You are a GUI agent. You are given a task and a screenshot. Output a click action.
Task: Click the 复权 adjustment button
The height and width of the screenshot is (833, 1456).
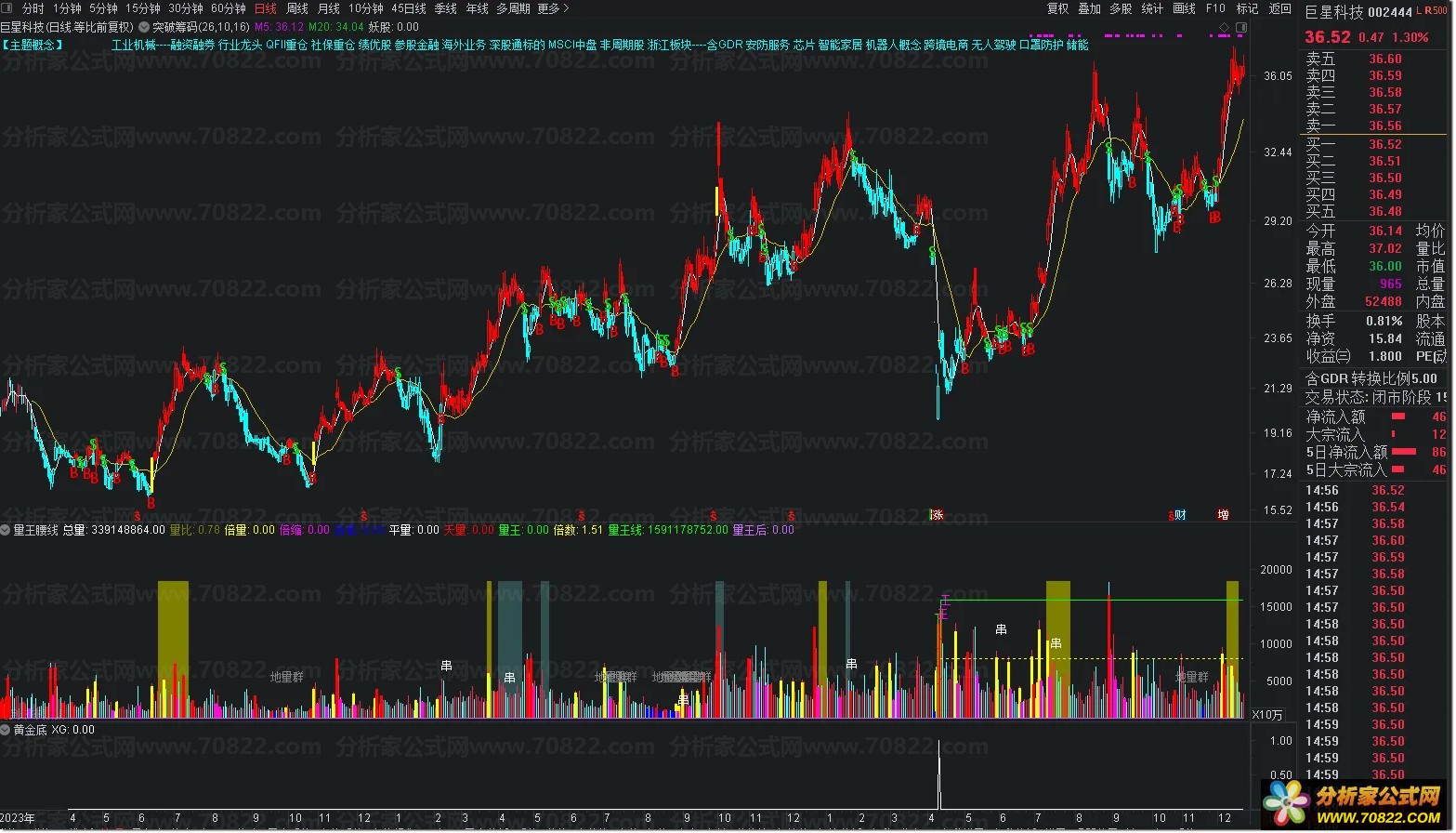(x=1058, y=8)
